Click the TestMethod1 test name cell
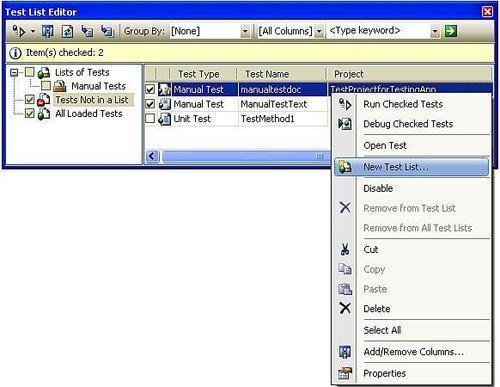500x387 pixels. [282, 119]
